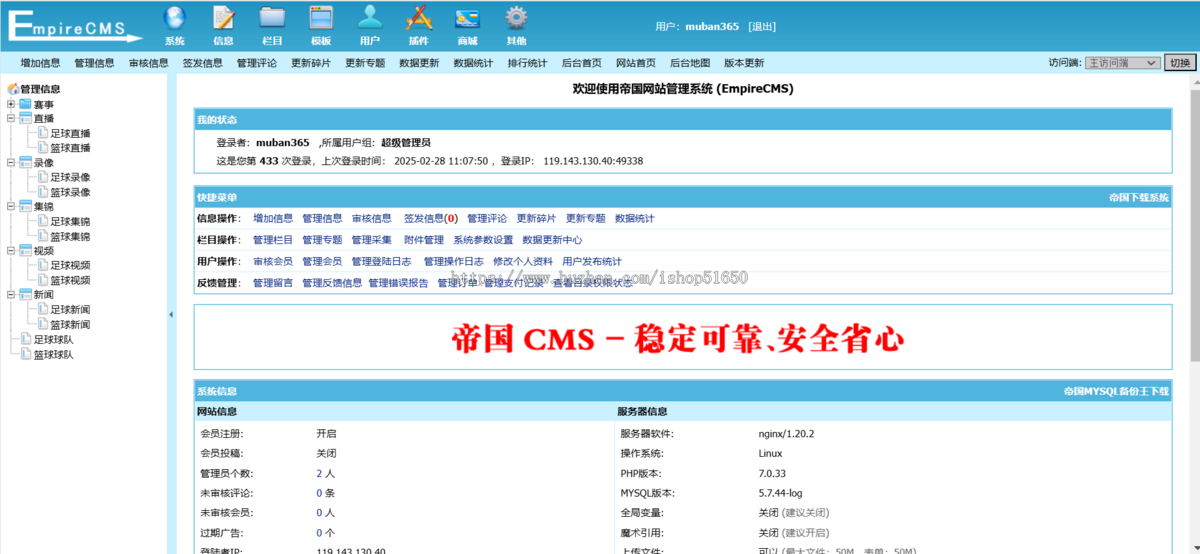Screen dimensions: 1200x554
Task: Open 网站首页 menu item
Action: point(636,63)
